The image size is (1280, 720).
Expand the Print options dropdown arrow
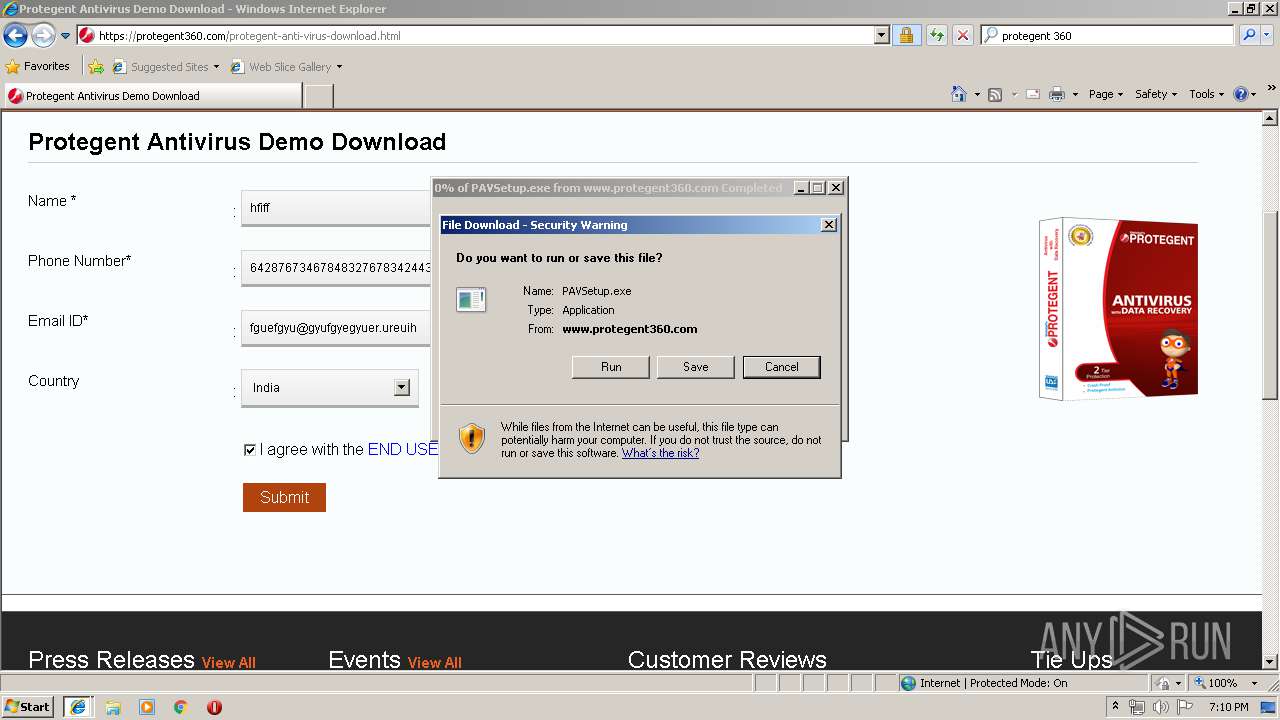pyautogui.click(x=1075, y=94)
